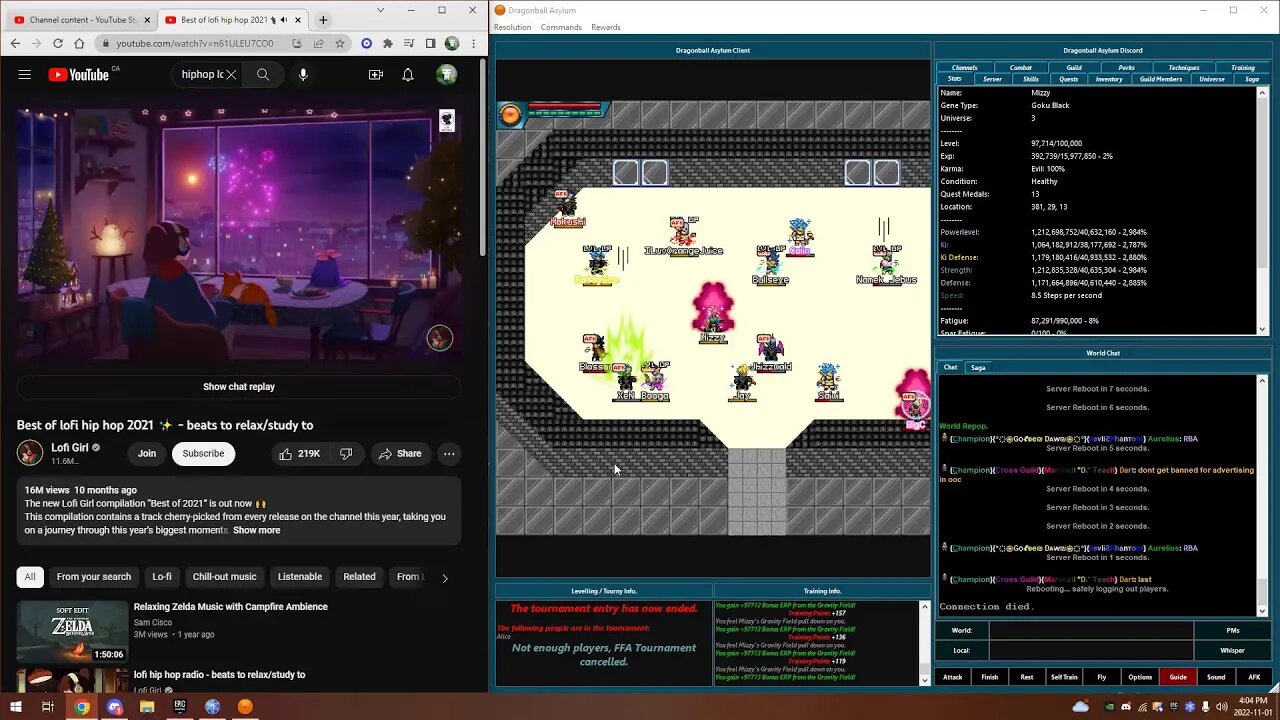Click the Self Train button

click(1064, 677)
